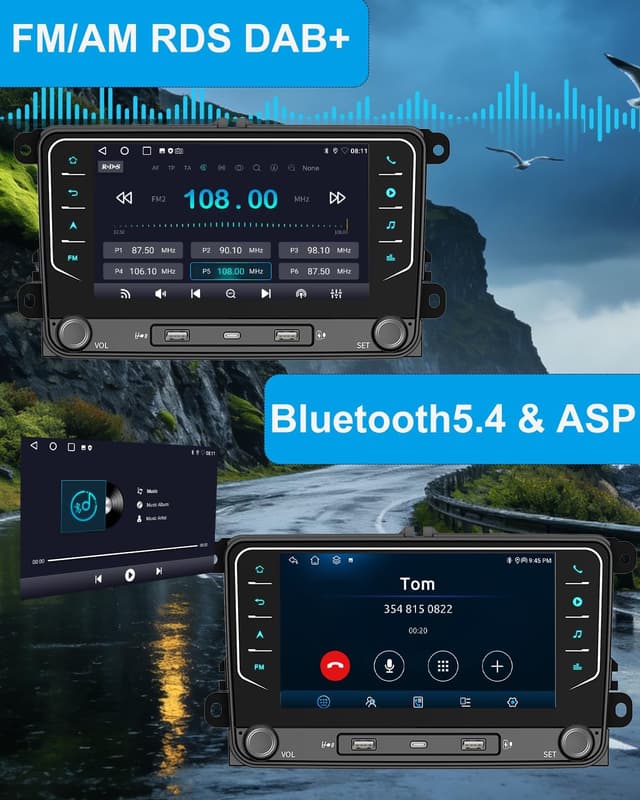This screenshot has height=800, width=640.
Task: Tap the music note side key on call unit
Action: [x=577, y=634]
